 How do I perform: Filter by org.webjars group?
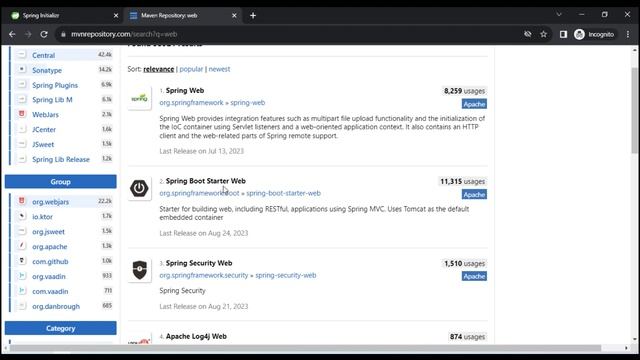[50, 202]
